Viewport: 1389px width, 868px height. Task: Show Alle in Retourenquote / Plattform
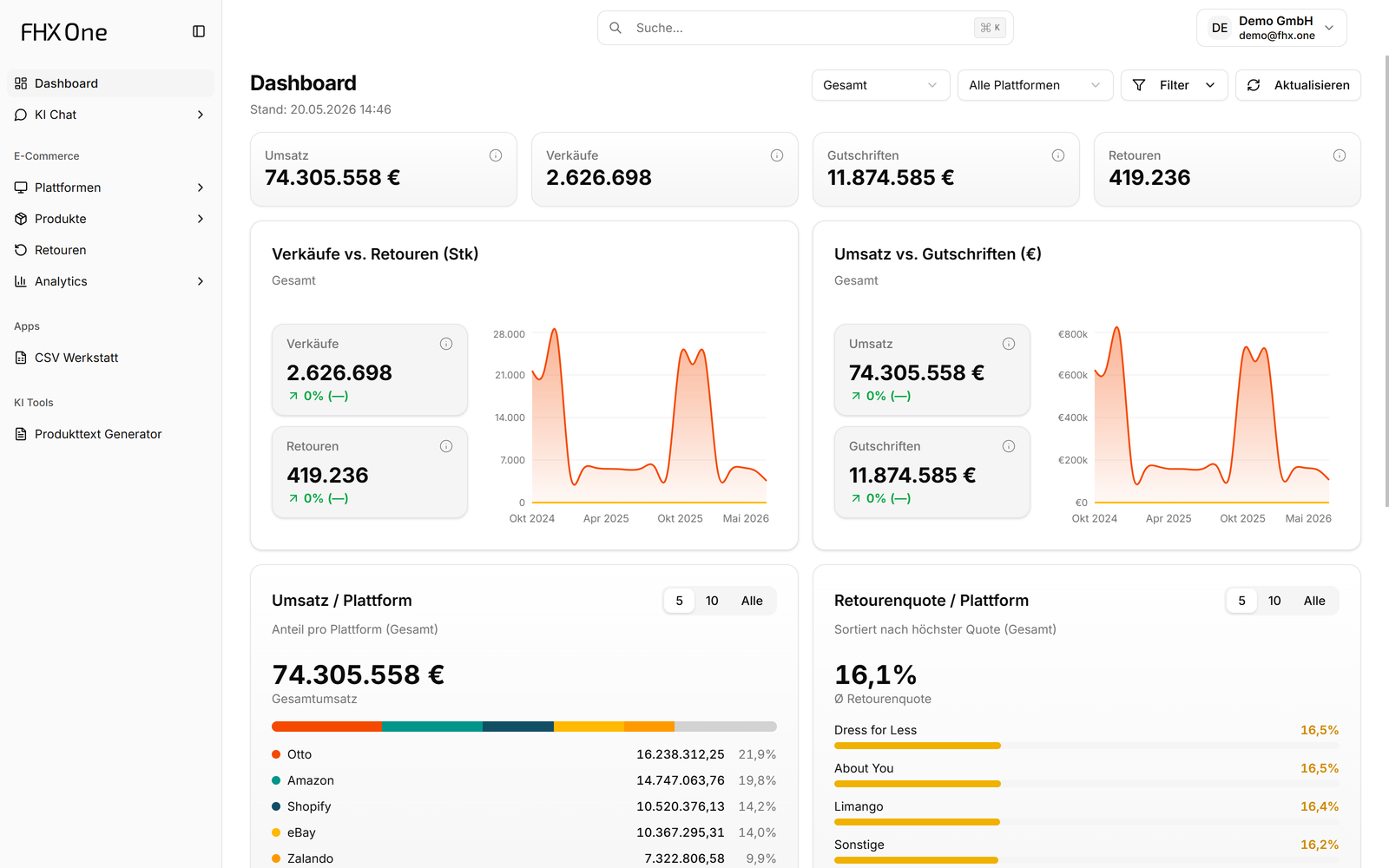[1314, 601]
